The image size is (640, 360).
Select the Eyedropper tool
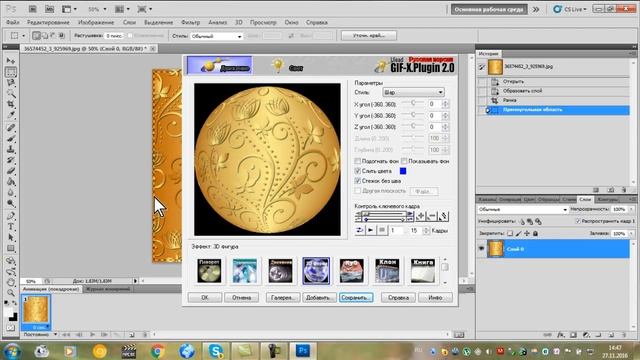(11, 115)
